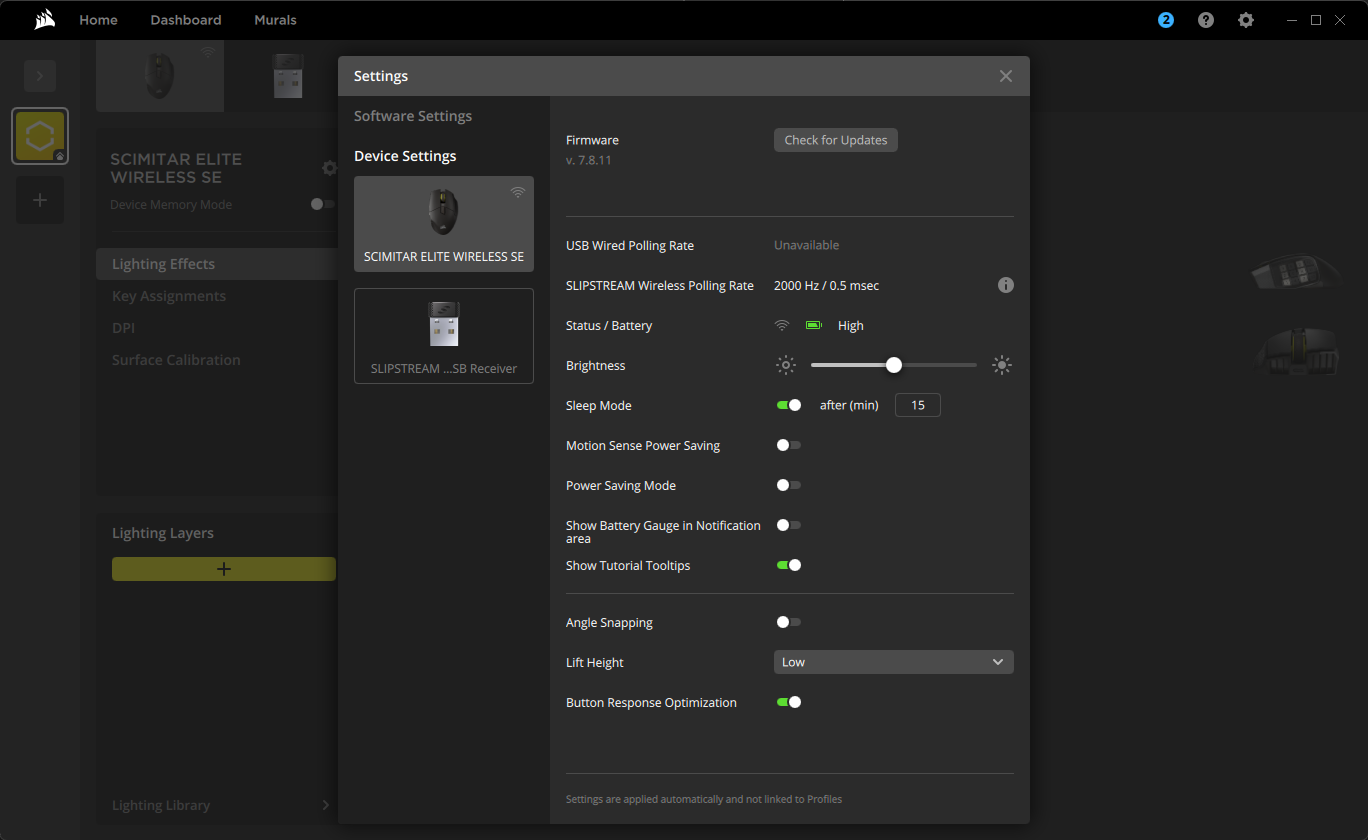The height and width of the screenshot is (840, 1368).
Task: Click Check for Updates button
Action: coord(836,140)
